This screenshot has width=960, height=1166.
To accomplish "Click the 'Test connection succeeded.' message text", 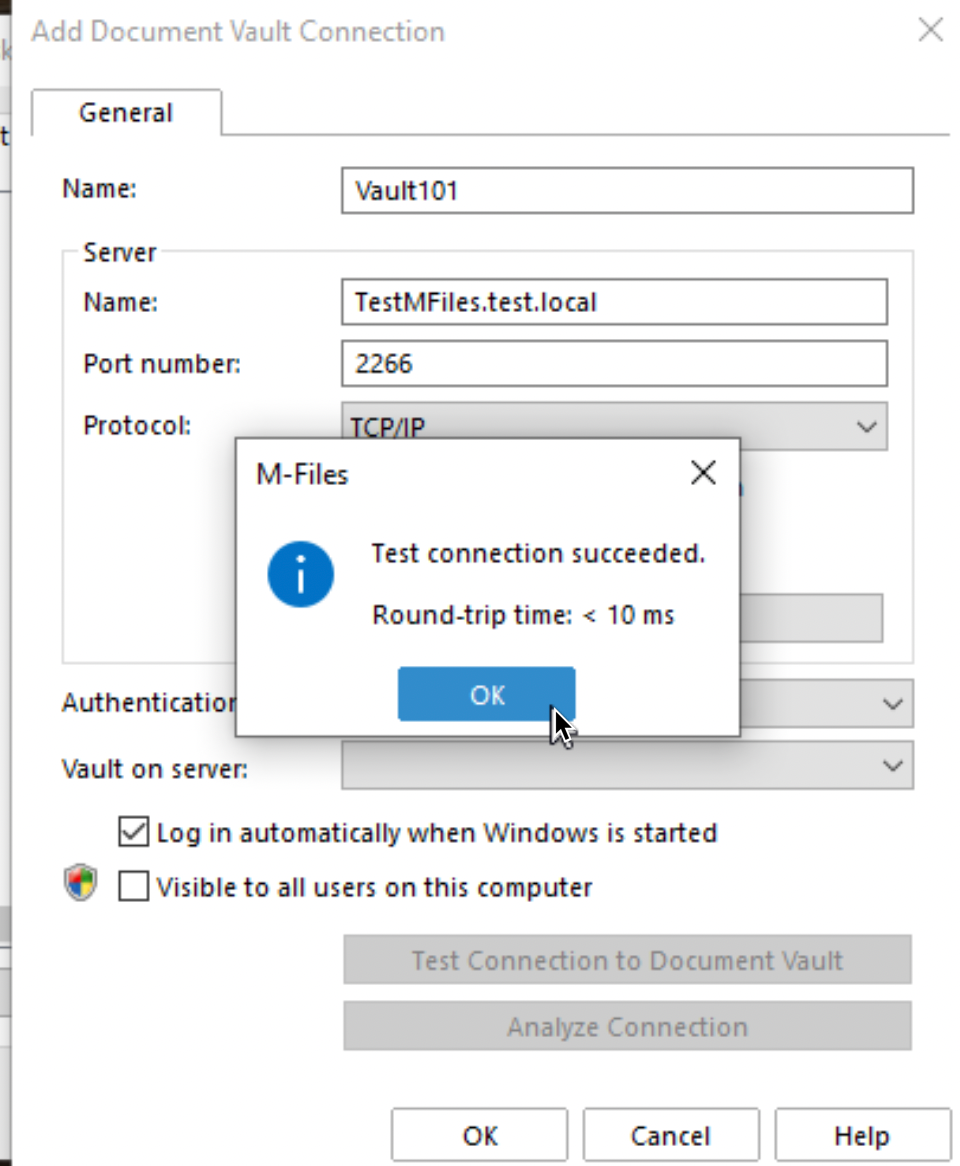I will coord(538,553).
